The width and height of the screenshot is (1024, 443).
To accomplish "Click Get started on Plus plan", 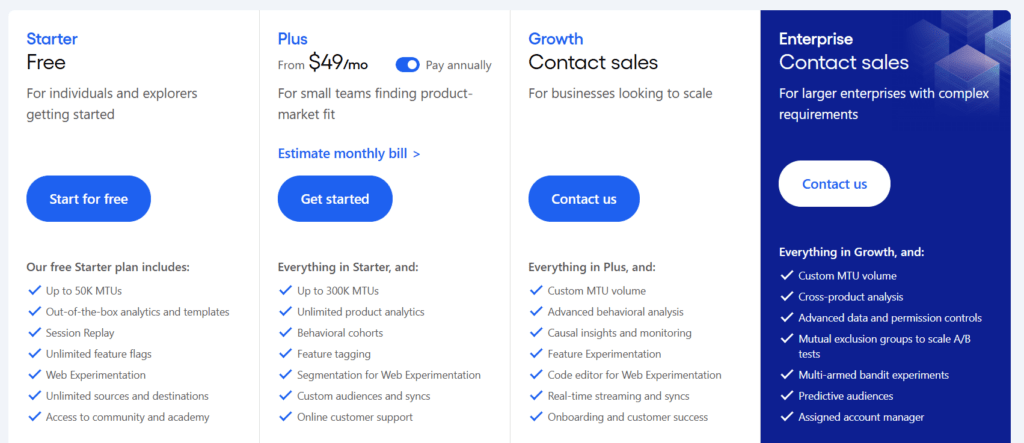I will (335, 199).
